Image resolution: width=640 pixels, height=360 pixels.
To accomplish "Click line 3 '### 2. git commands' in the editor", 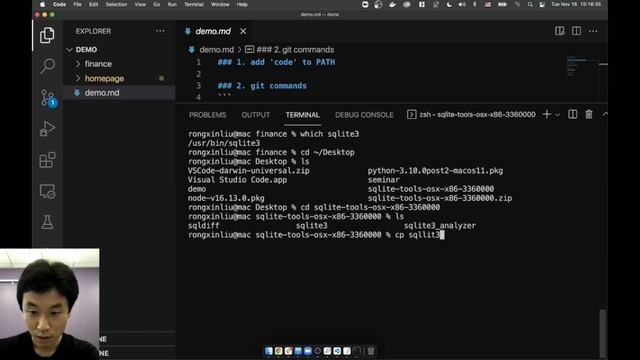I will [x=262, y=86].
